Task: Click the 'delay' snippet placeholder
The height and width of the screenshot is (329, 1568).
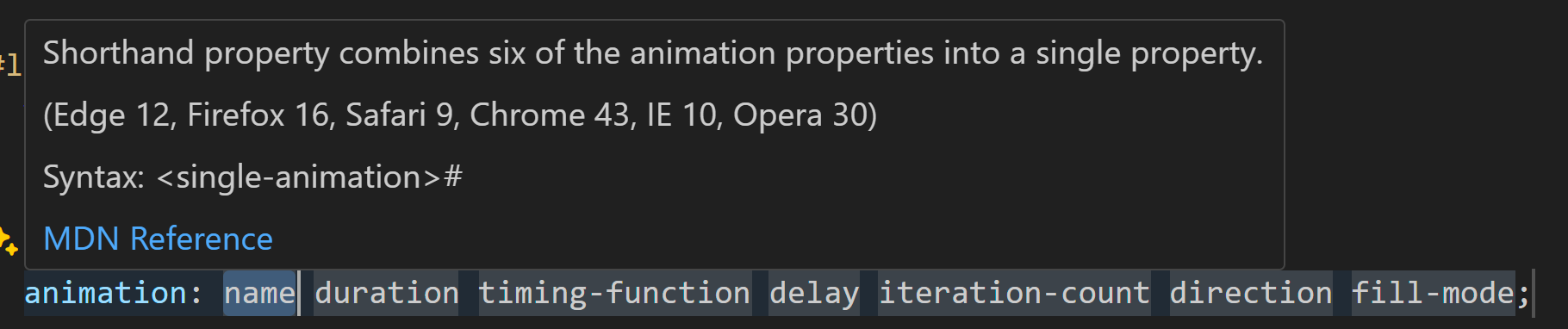Action: pos(814,293)
